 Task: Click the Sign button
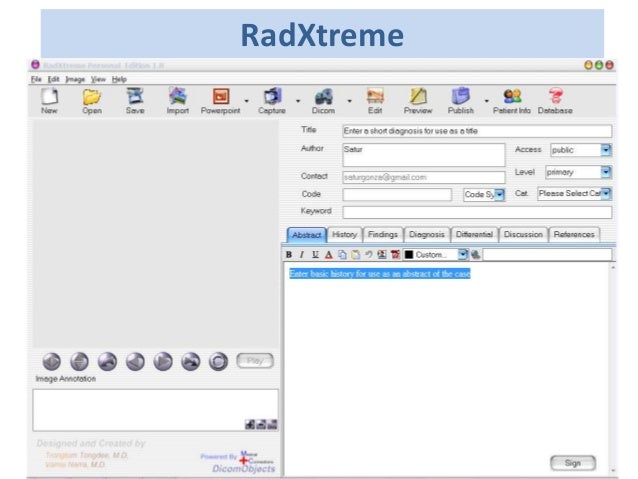(572, 463)
